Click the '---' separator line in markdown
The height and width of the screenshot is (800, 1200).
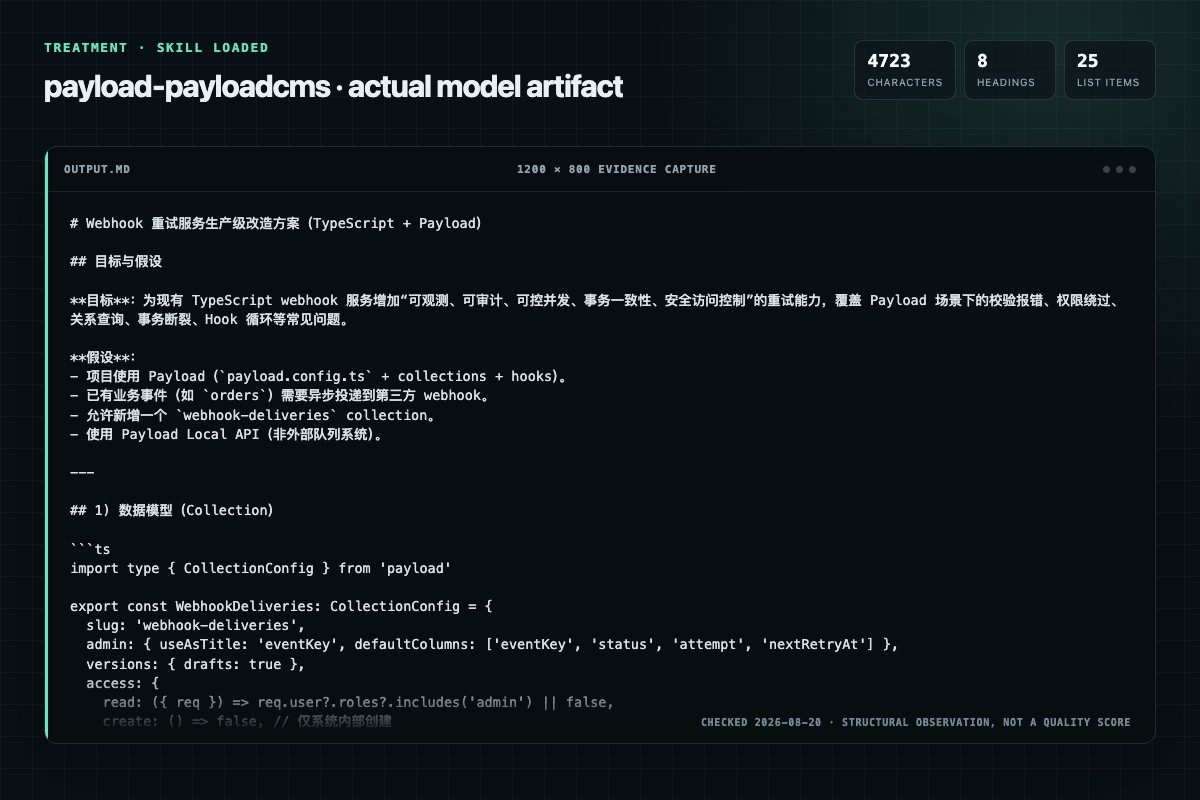tap(82, 472)
